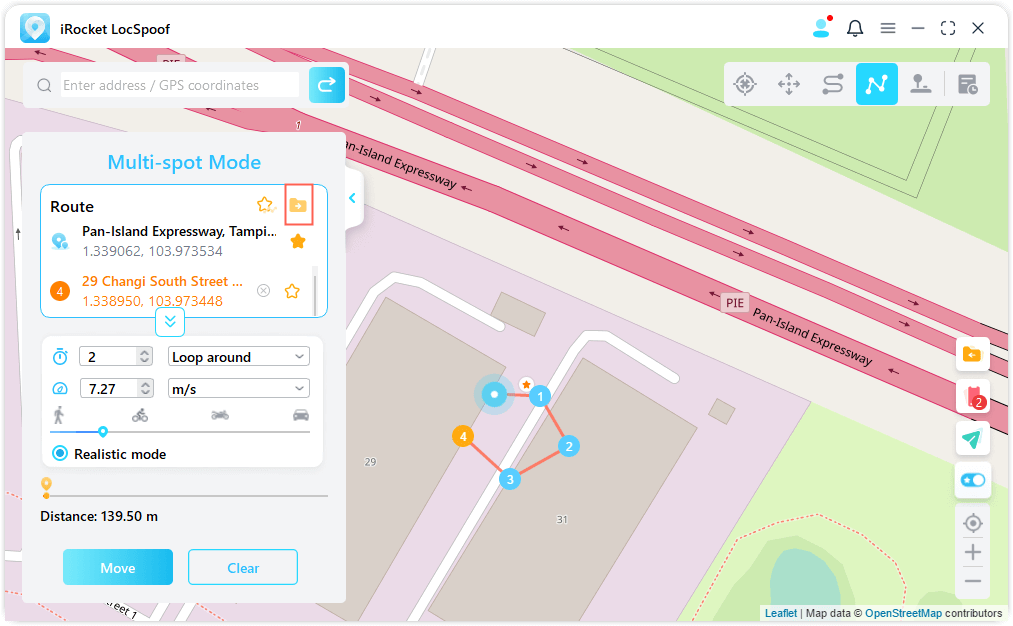The width and height of the screenshot is (1013, 626).
Task: Remove the 29 Changi South Street waypoint
Action: click(263, 291)
